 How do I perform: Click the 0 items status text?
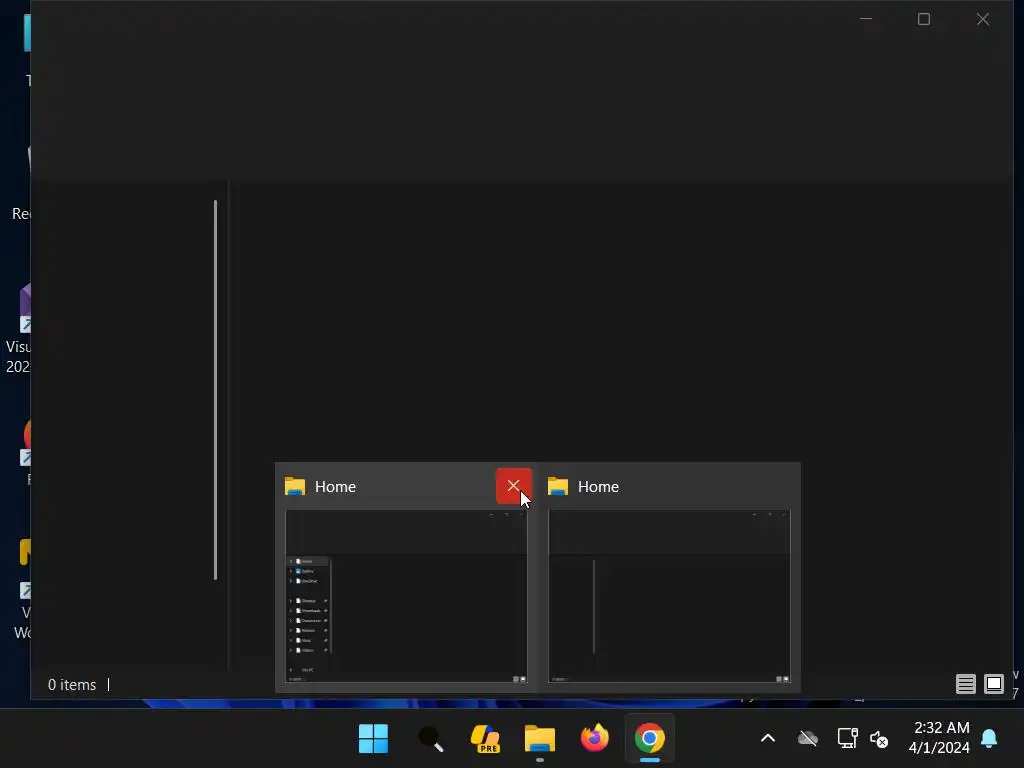point(72,684)
